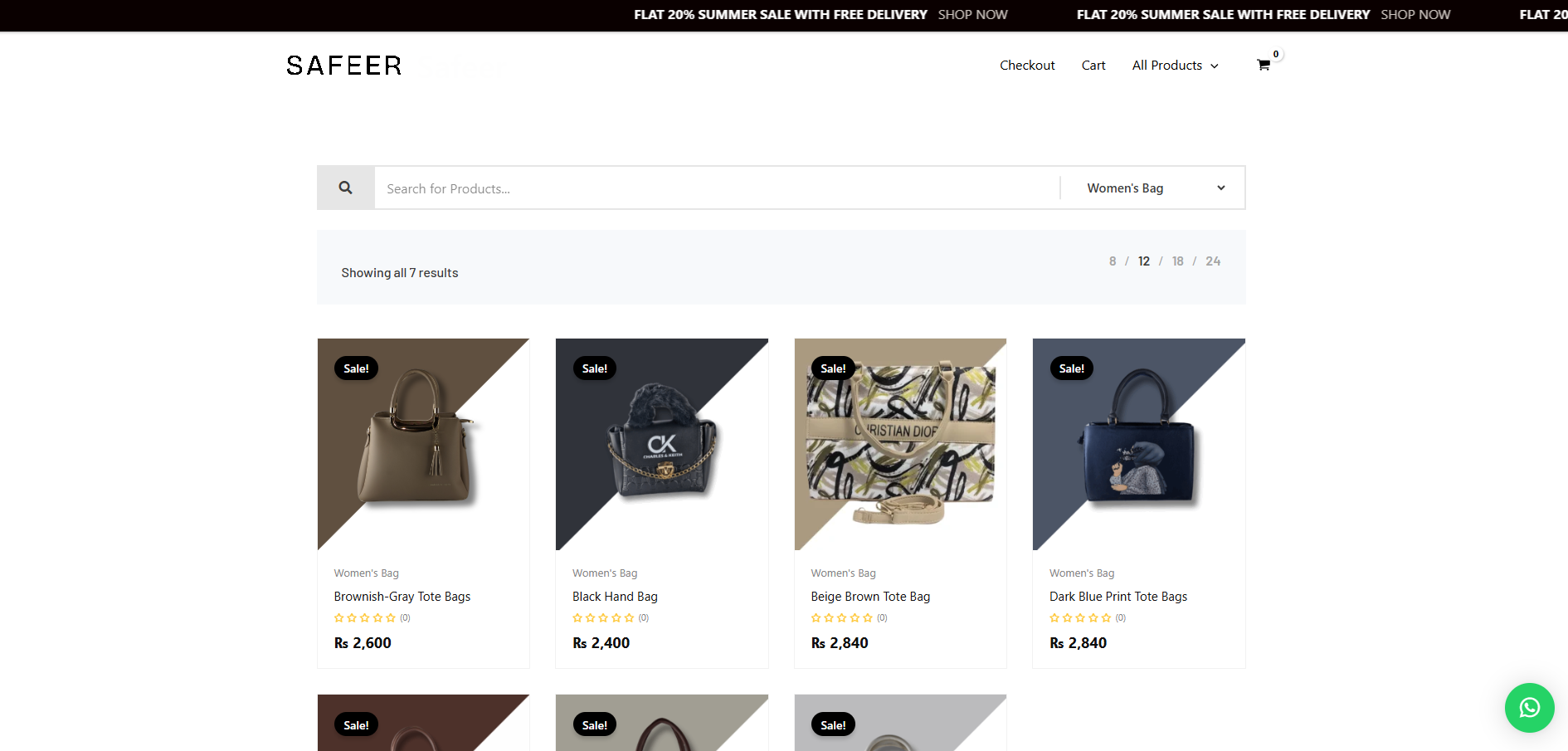
Task: Show 8 products per page
Action: 1113,261
